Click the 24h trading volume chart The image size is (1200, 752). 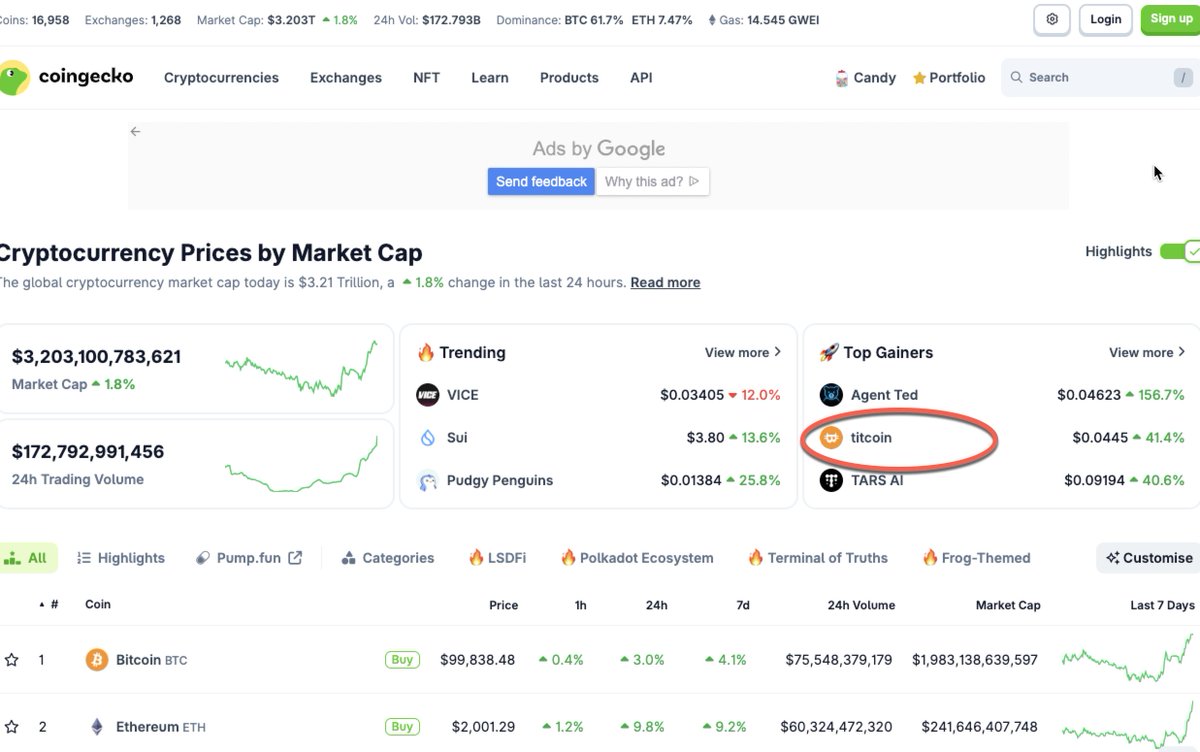click(301, 464)
